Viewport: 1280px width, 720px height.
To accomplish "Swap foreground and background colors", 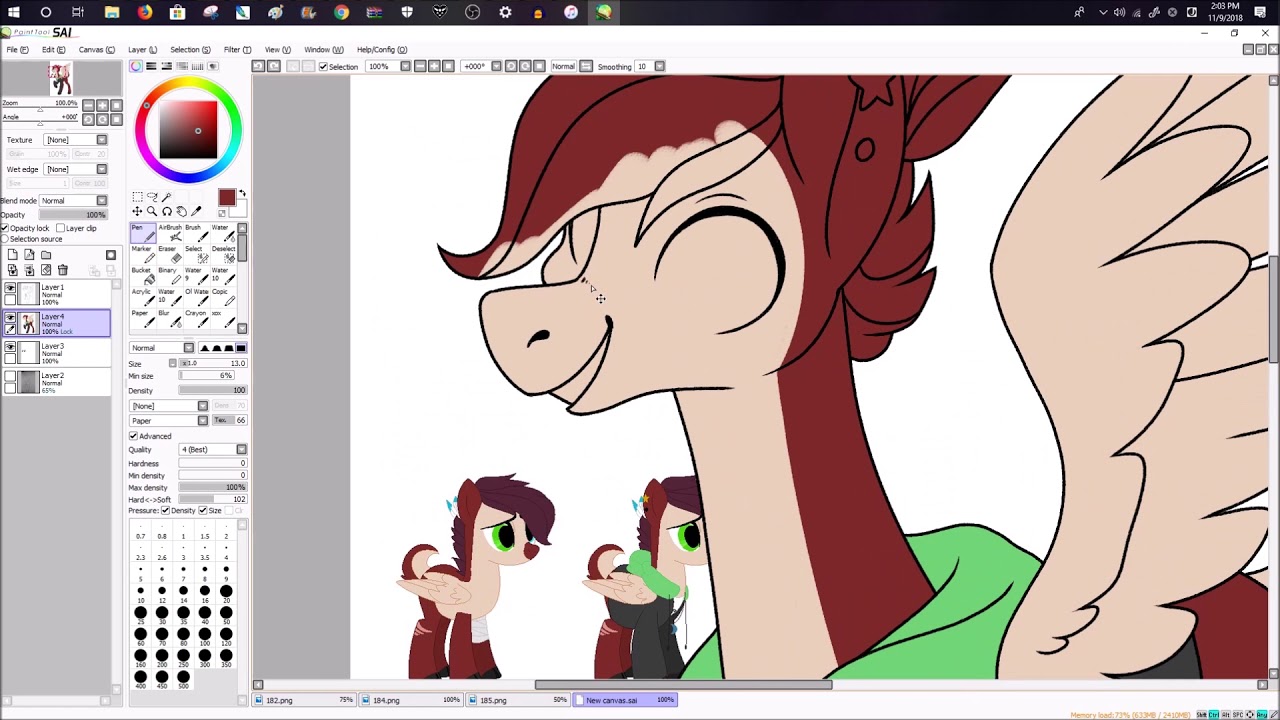I will coord(242,194).
